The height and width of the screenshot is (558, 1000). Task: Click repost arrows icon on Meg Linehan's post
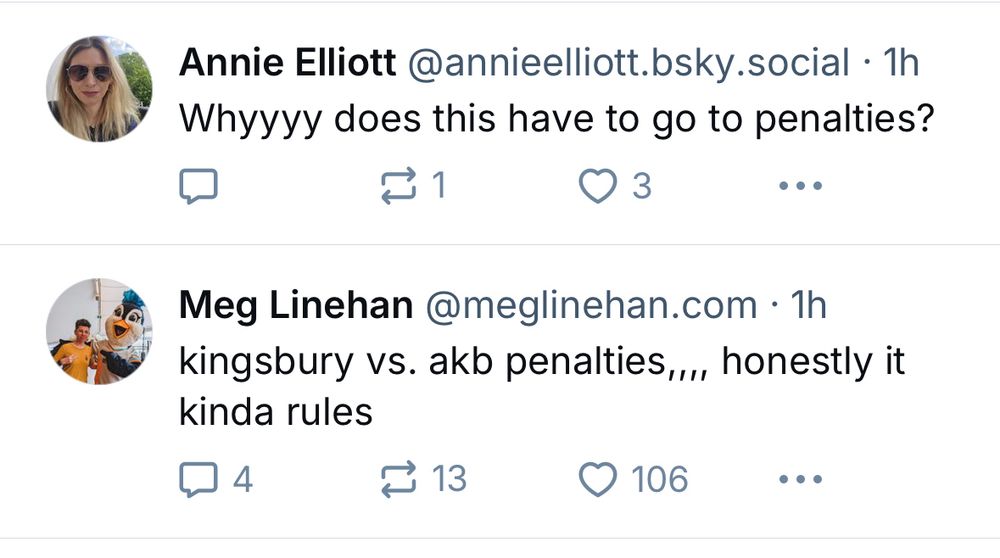pos(399,480)
